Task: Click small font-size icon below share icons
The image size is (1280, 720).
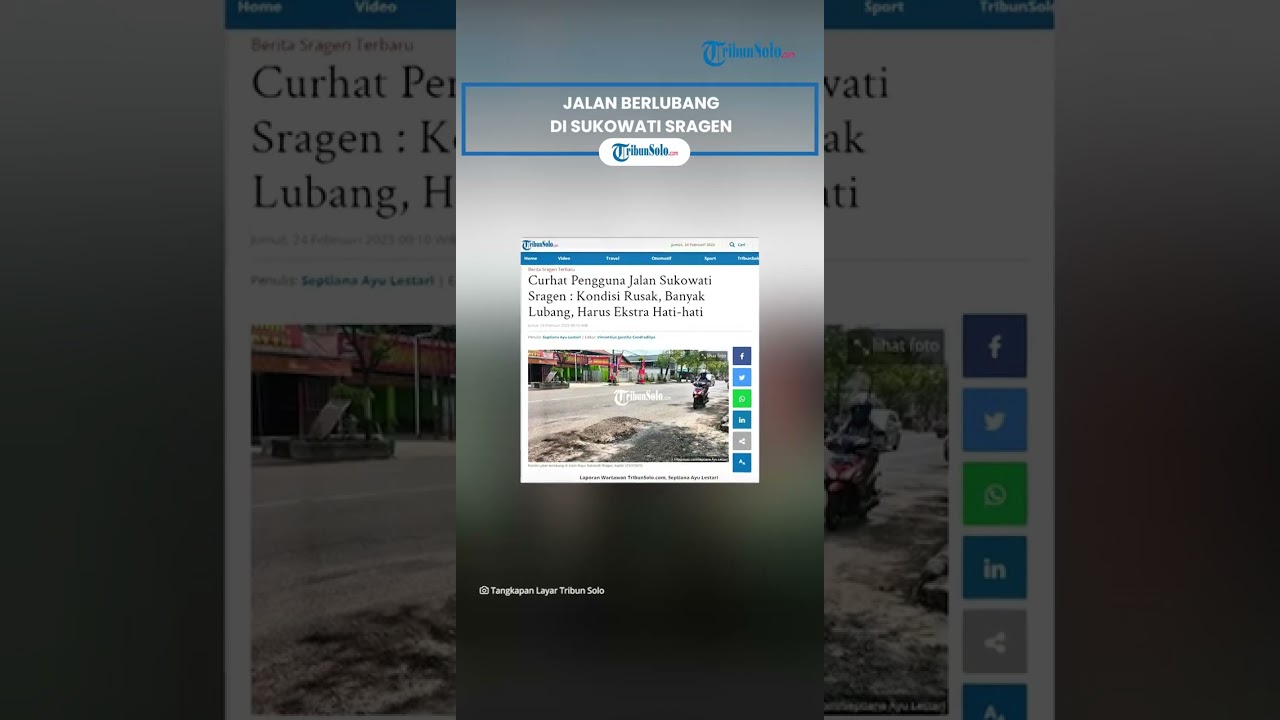Action: click(742, 462)
